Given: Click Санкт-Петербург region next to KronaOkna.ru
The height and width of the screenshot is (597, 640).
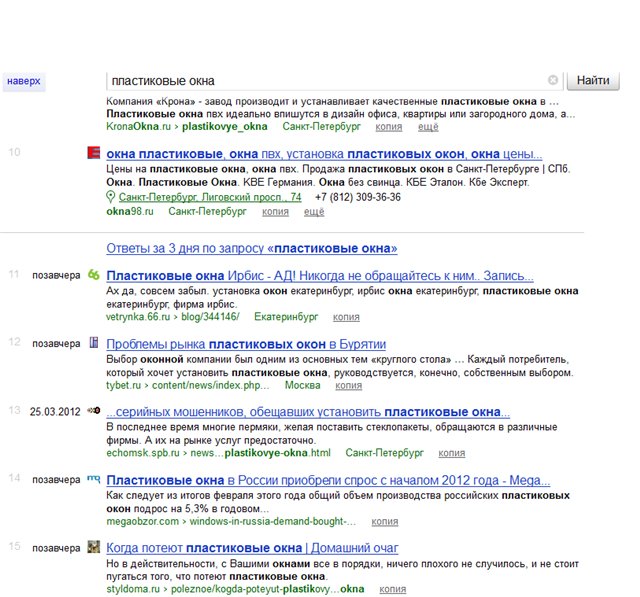Looking at the screenshot, I should click(322, 127).
